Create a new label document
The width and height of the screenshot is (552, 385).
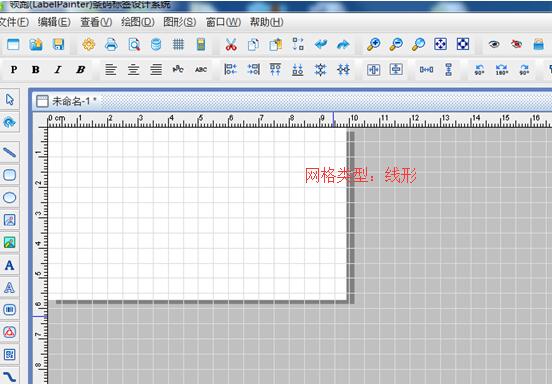point(13,45)
